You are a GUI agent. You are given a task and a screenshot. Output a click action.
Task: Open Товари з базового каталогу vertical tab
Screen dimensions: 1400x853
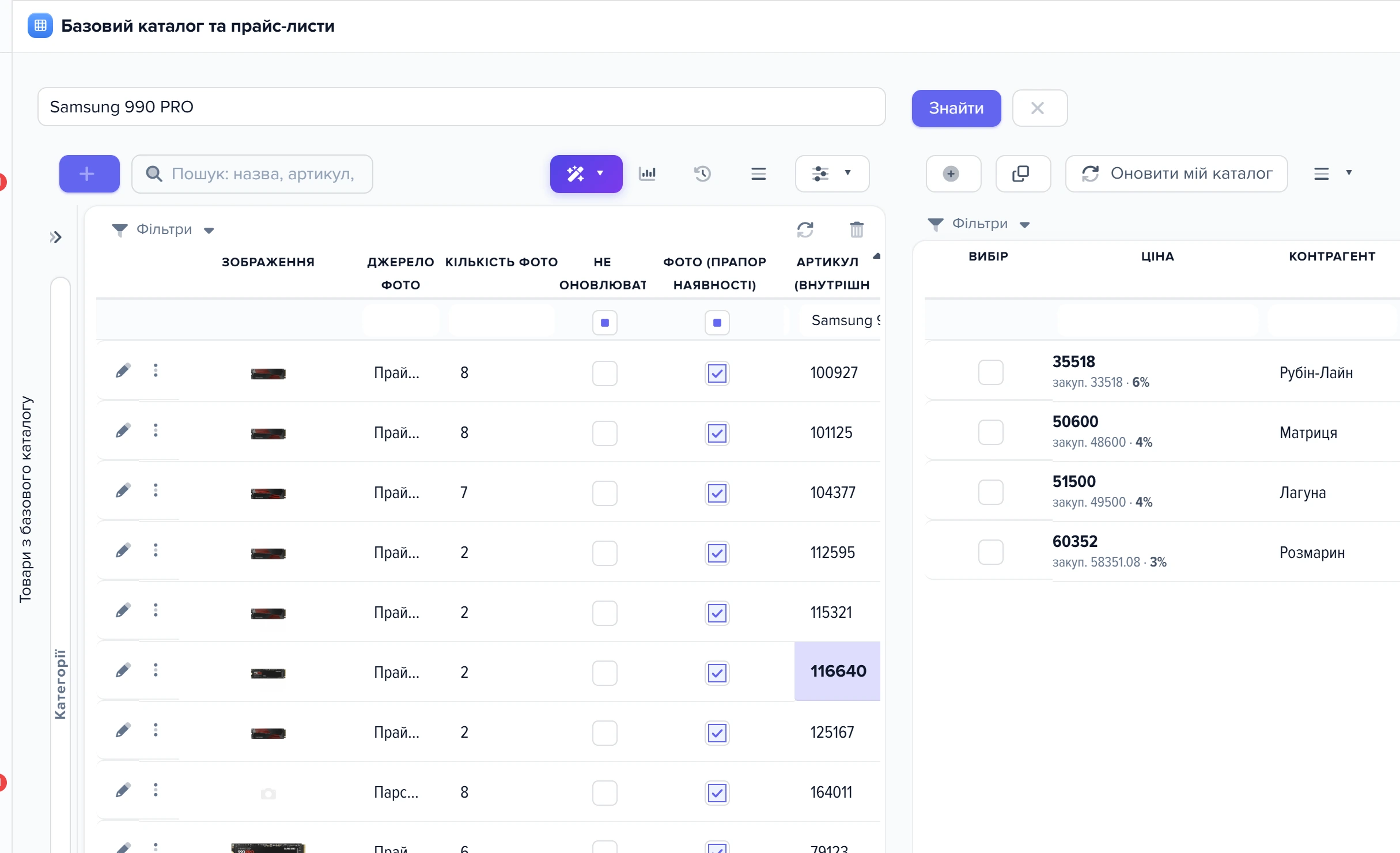point(25,499)
